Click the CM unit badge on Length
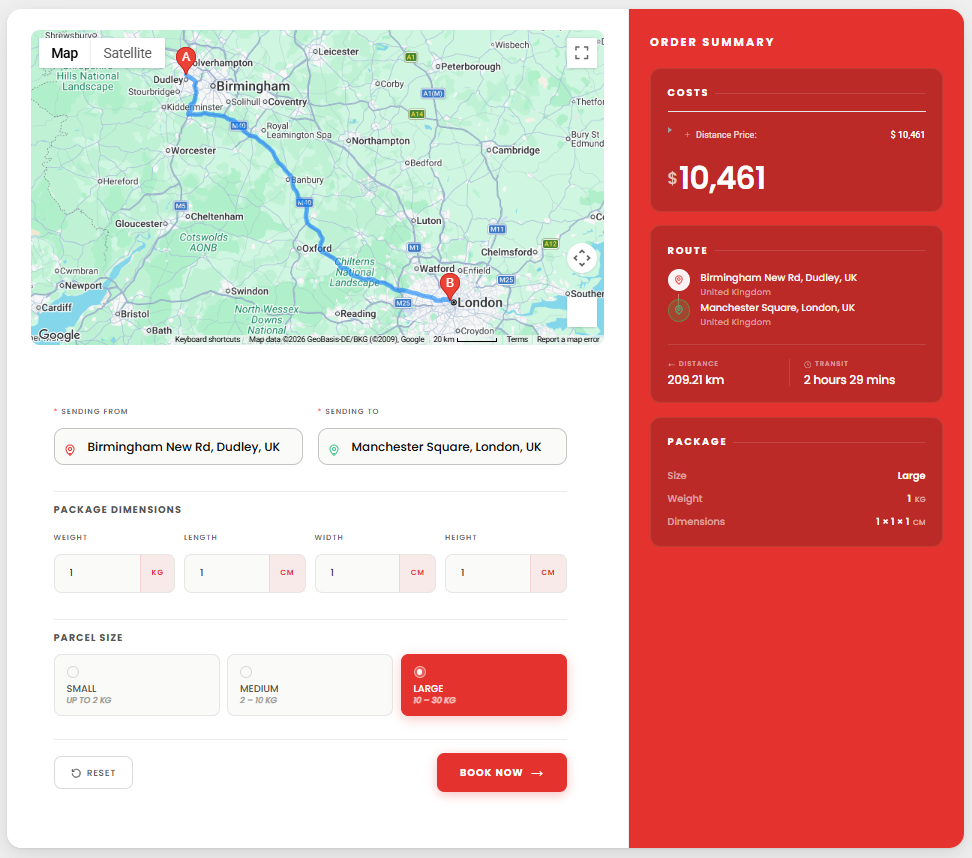The width and height of the screenshot is (972, 858). (x=287, y=573)
